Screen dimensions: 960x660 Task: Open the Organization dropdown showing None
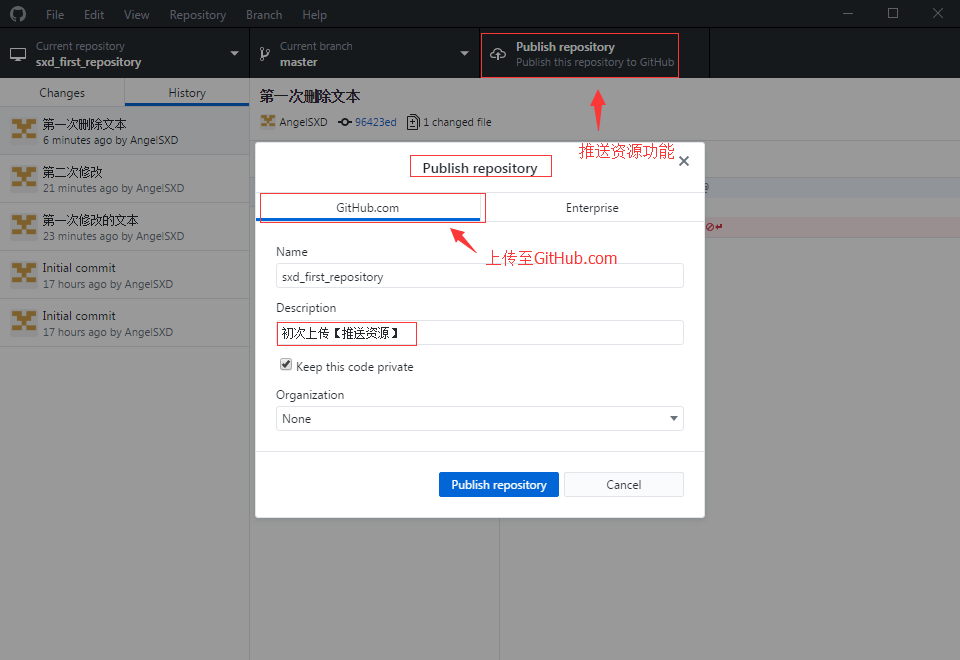pyautogui.click(x=479, y=419)
